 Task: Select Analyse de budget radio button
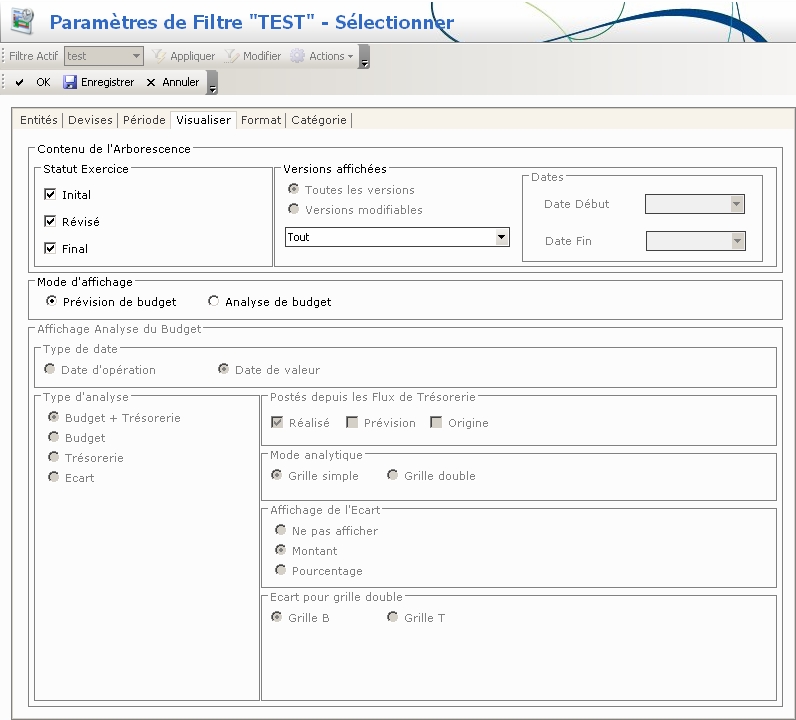tap(213, 301)
